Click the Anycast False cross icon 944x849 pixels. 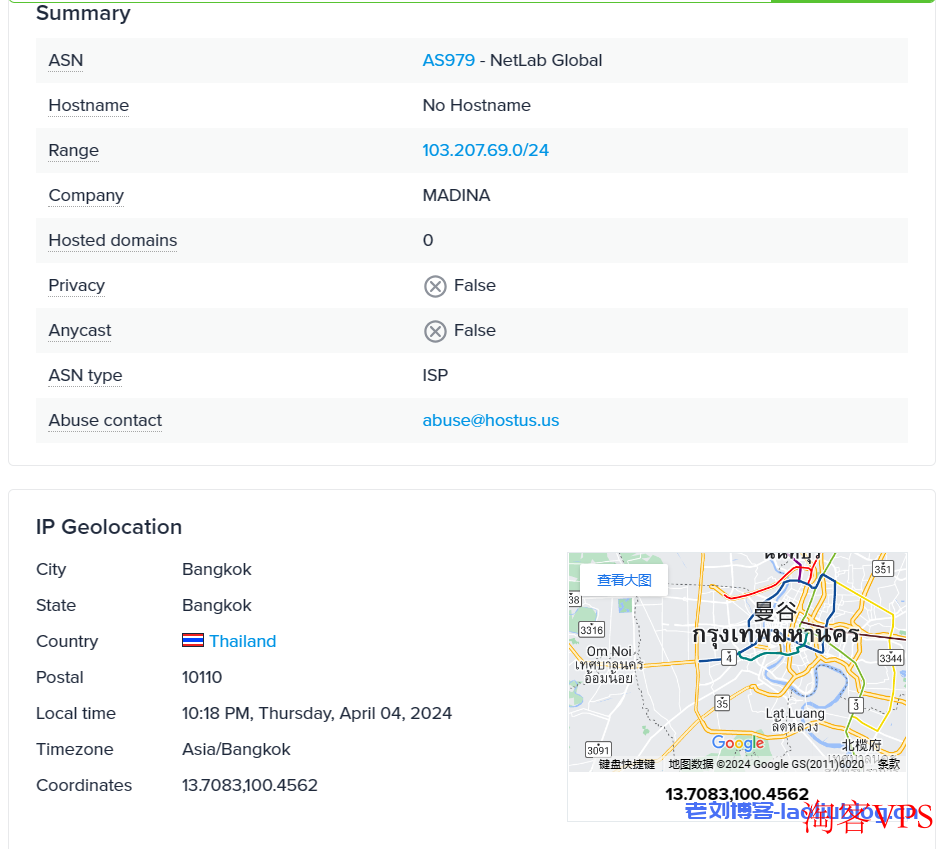coord(435,331)
